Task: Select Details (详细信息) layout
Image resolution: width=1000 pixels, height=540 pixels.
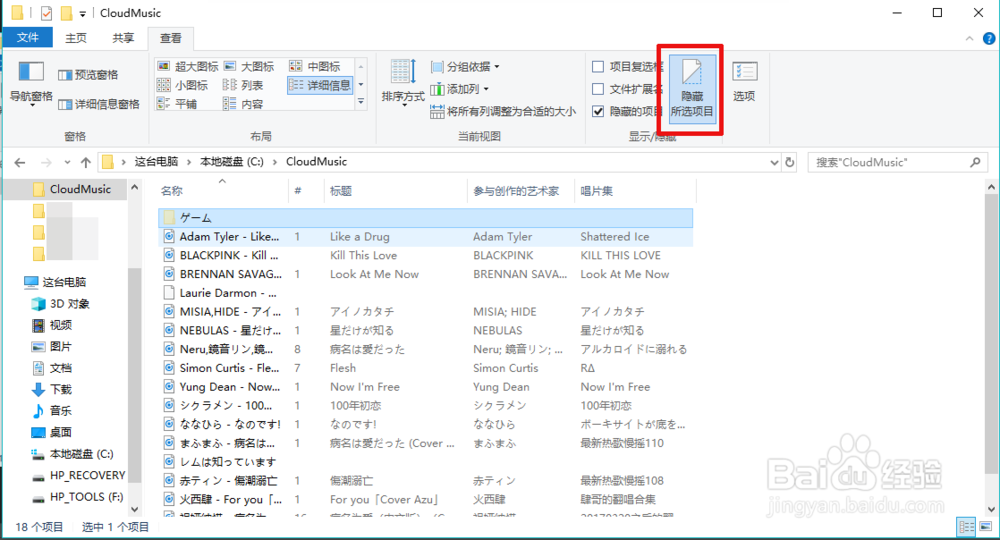Action: pos(320,85)
